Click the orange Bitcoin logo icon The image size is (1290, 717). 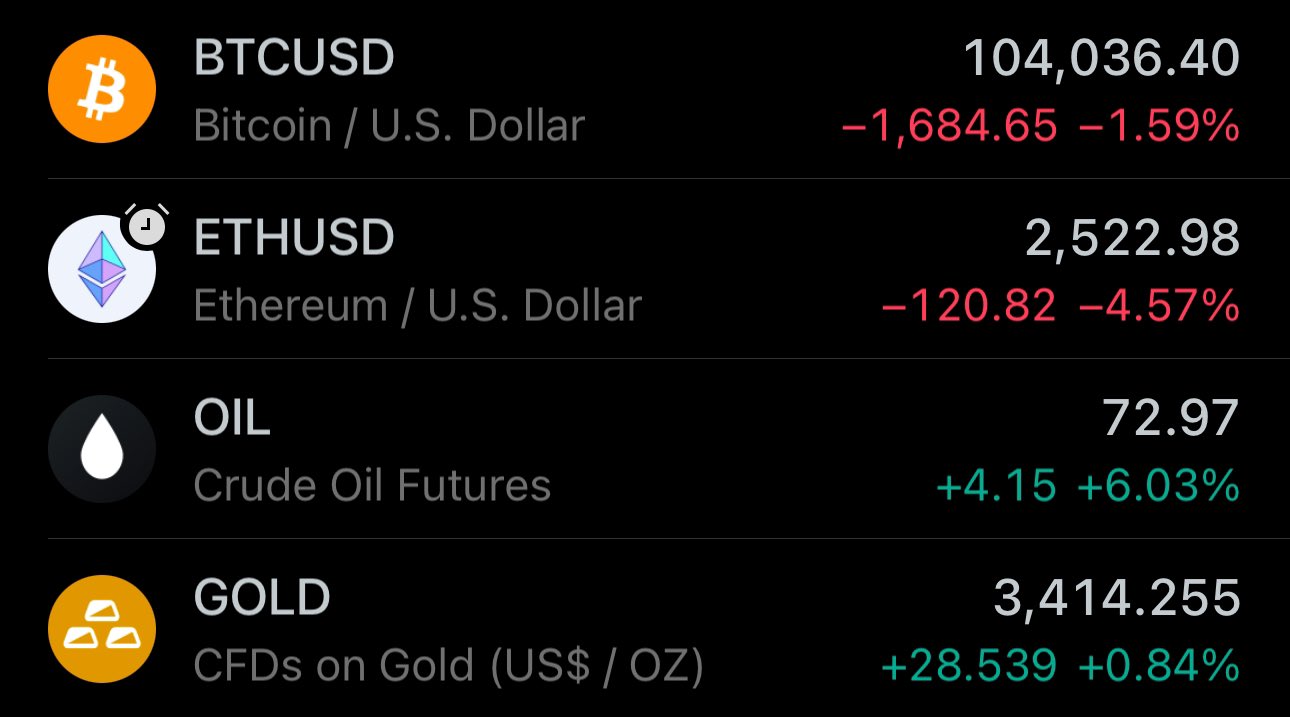pyautogui.click(x=102, y=89)
